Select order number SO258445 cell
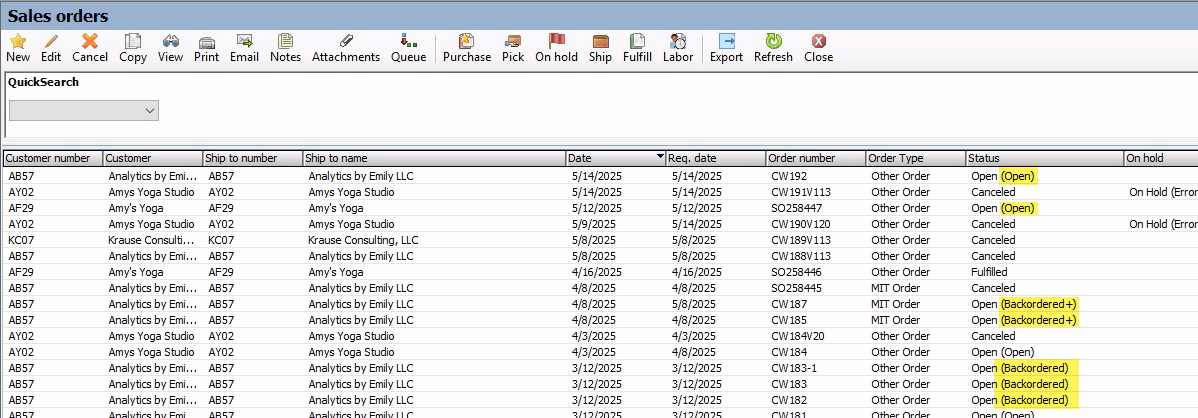This screenshot has width=1198, height=418. click(815, 288)
